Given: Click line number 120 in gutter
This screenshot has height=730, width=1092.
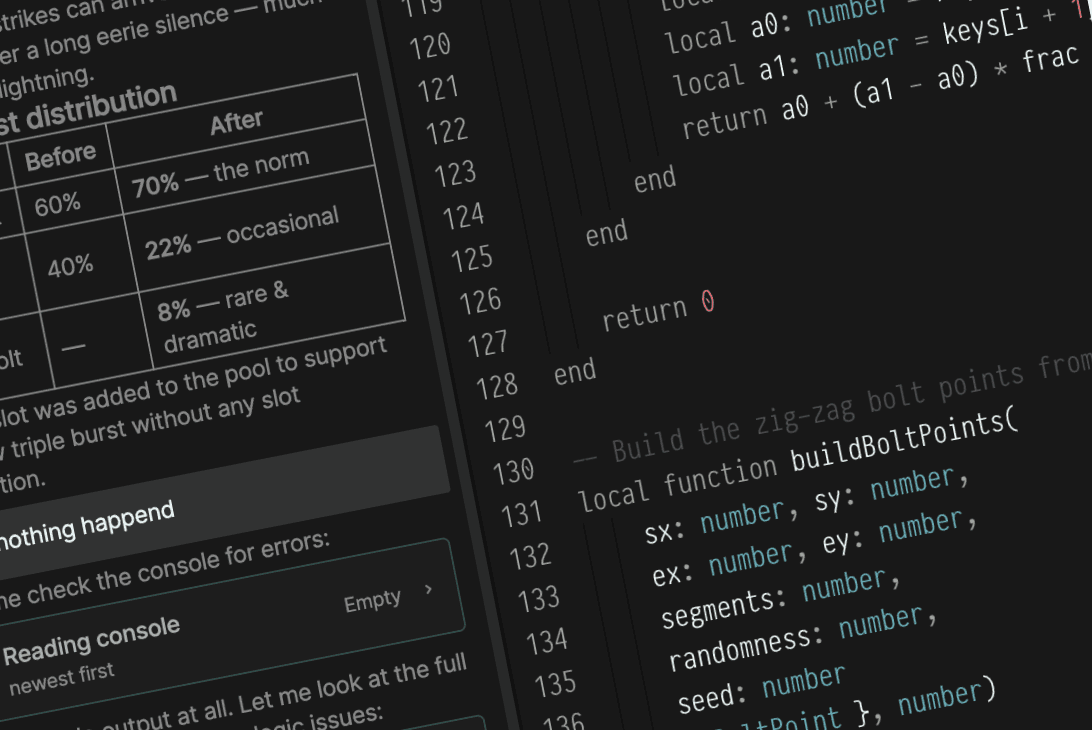Looking at the screenshot, I should point(430,47).
